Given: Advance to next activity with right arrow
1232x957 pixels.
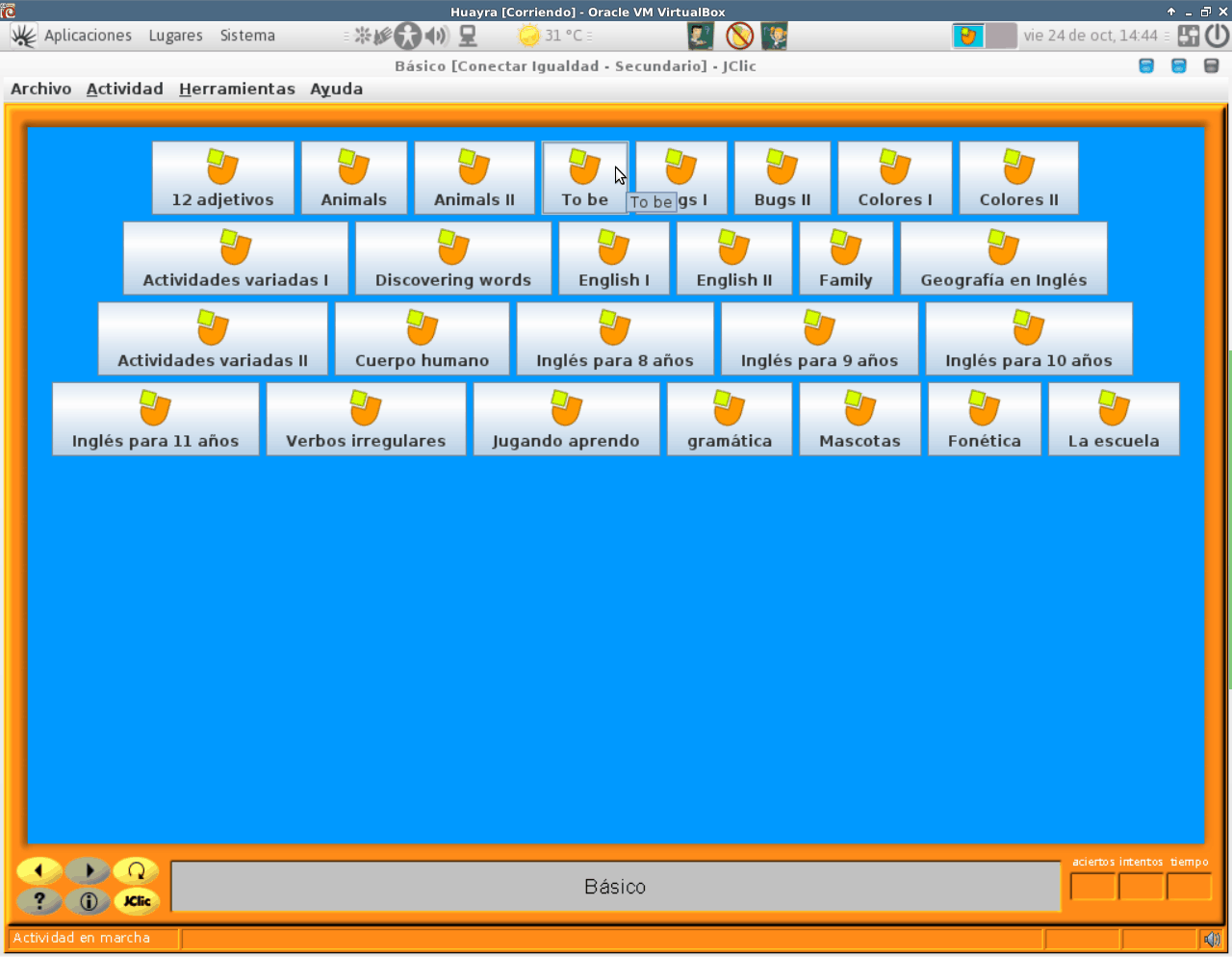Looking at the screenshot, I should pos(89,870).
